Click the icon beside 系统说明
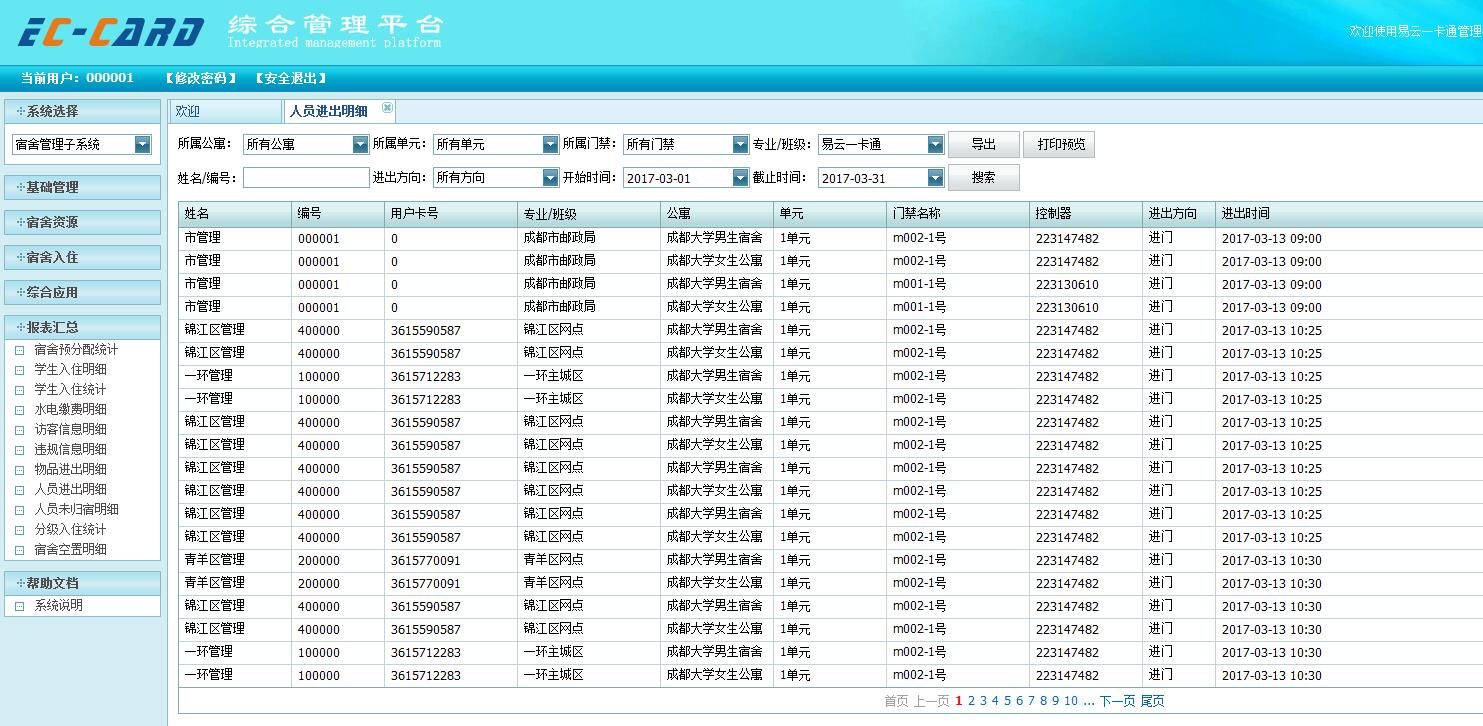The image size is (1483, 726). 19,606
